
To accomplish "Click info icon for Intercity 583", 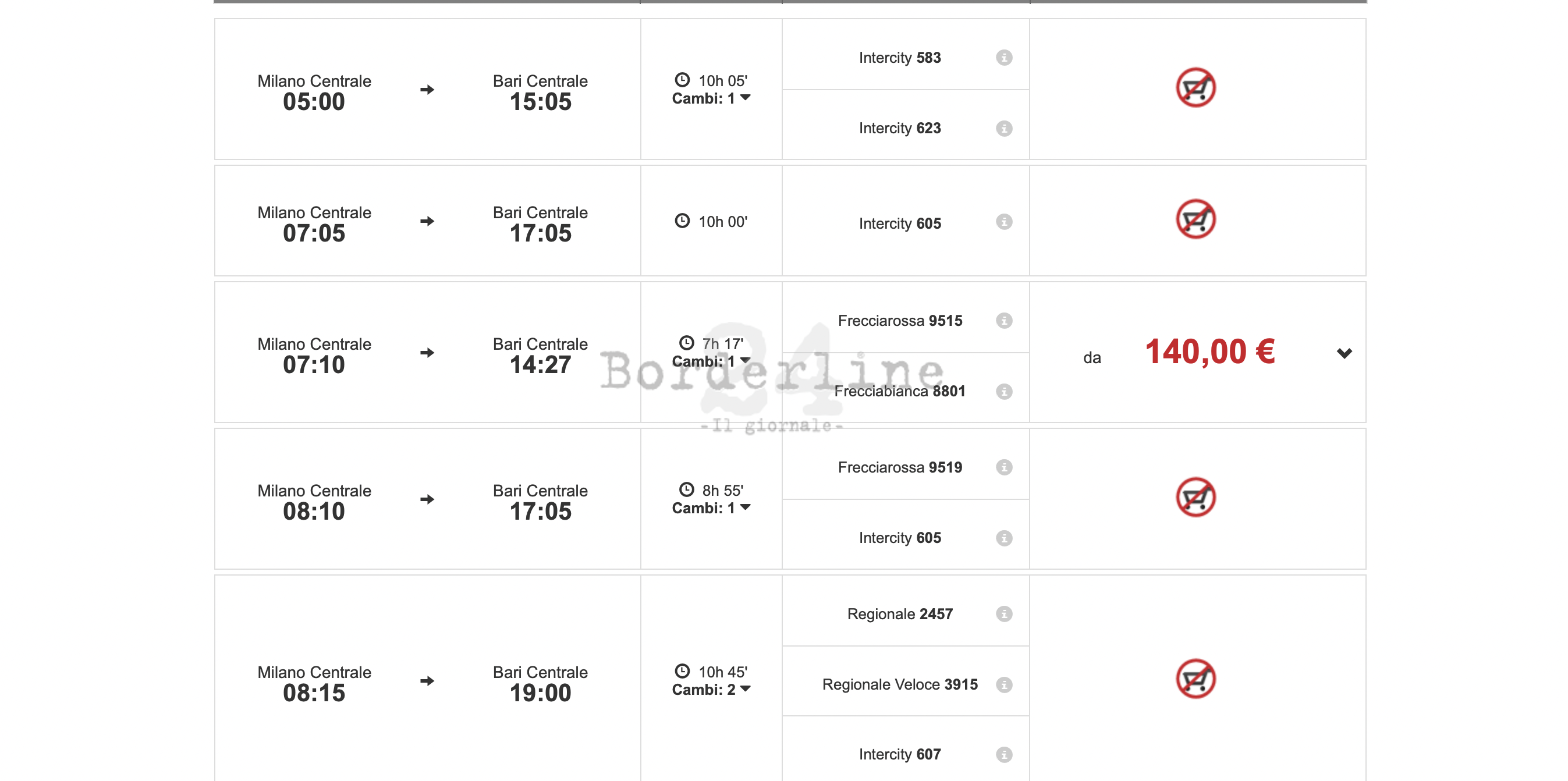I will point(1004,58).
